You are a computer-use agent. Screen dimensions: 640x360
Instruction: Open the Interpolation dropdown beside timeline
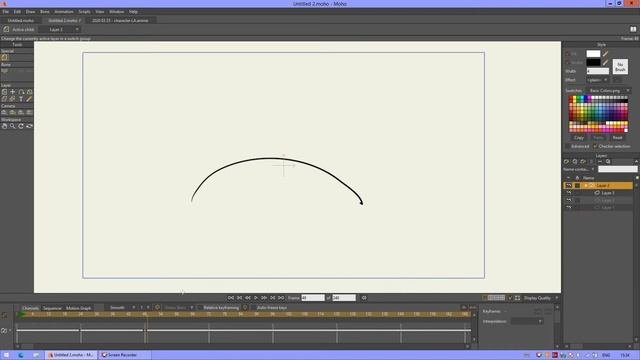pos(527,321)
